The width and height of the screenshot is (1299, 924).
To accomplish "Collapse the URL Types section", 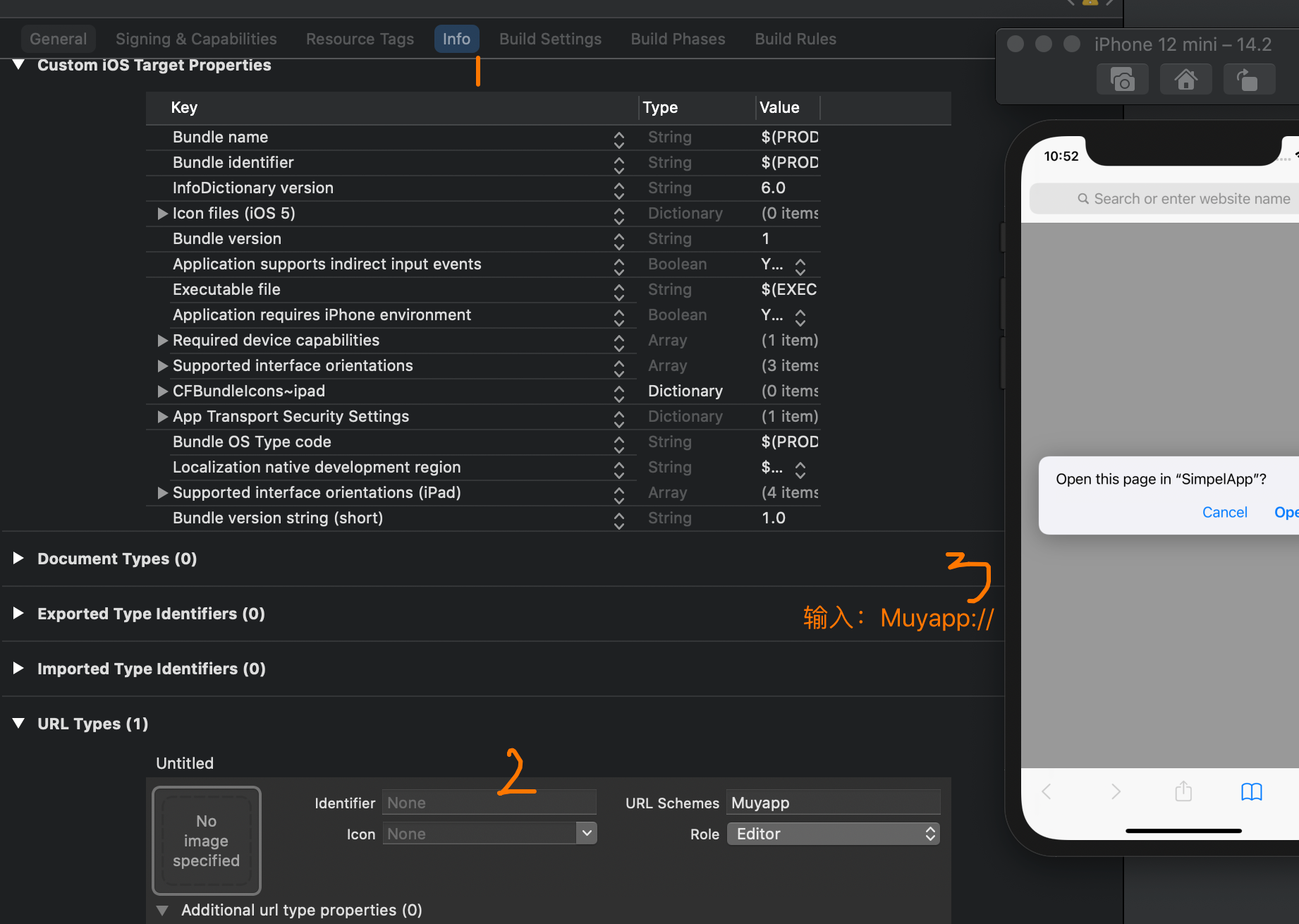I will (18, 724).
